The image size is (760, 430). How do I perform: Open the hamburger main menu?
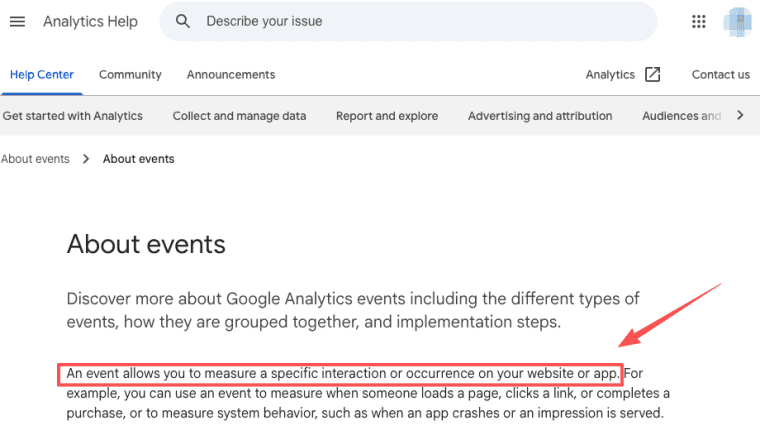click(17, 21)
